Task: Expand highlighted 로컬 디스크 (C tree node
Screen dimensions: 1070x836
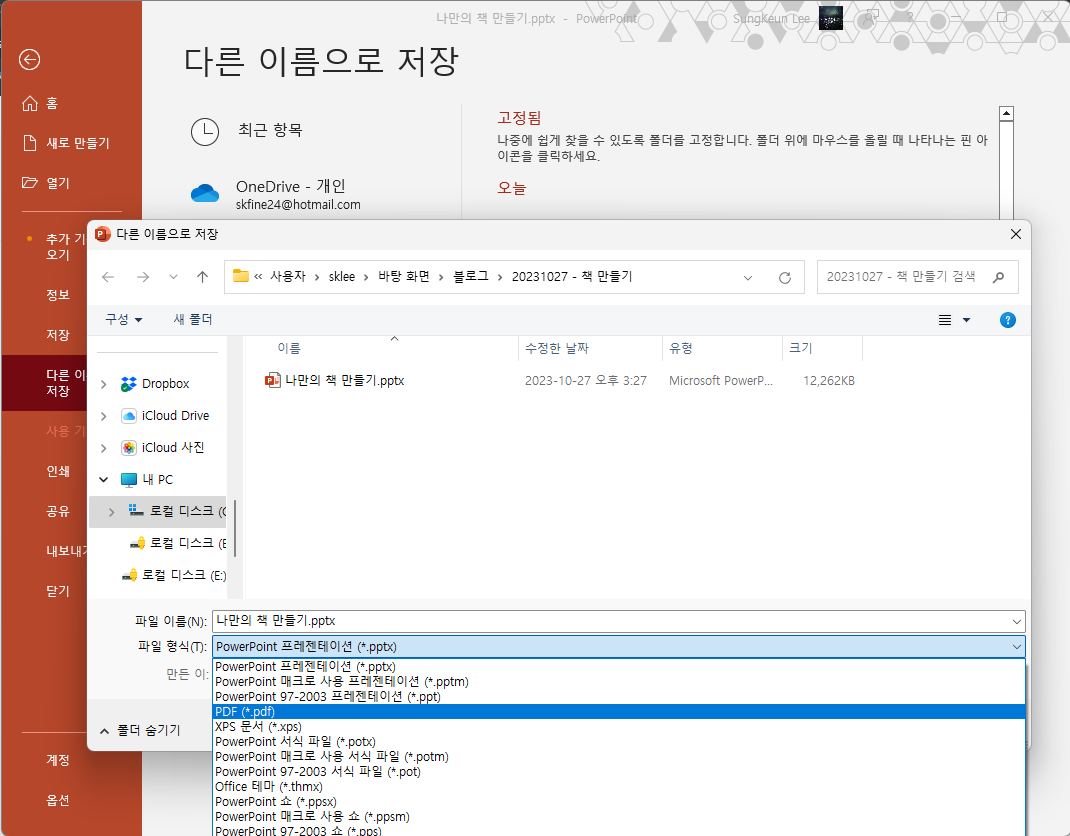Action: click(x=111, y=512)
